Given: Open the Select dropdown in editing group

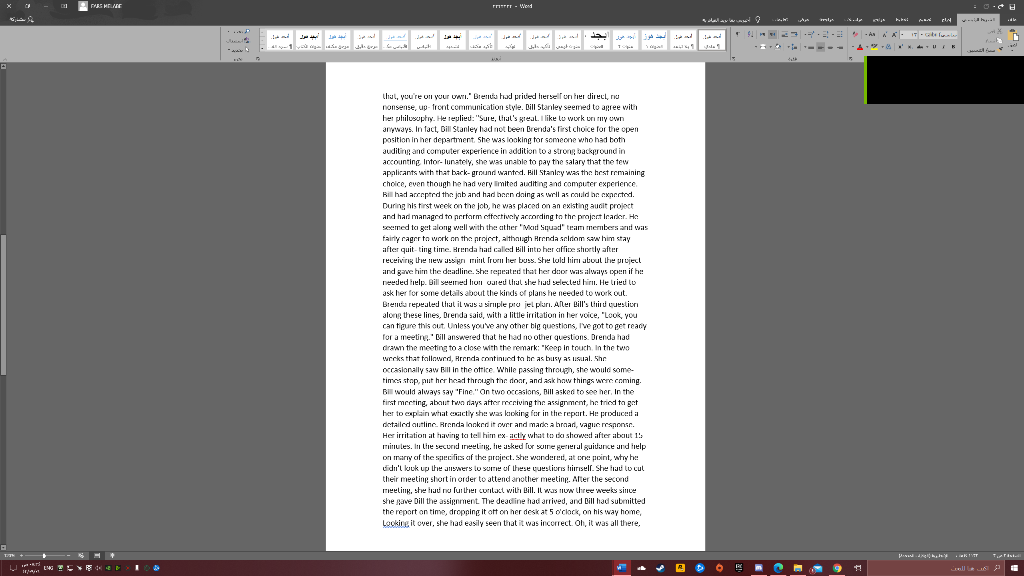Looking at the screenshot, I should pyautogui.click(x=236, y=50).
